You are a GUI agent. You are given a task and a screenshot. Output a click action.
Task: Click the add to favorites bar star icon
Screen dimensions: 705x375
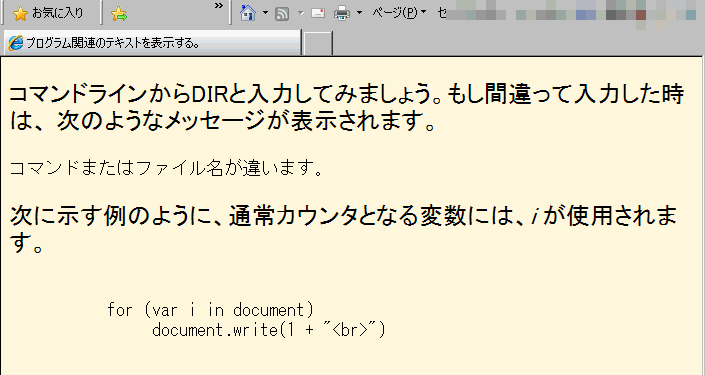click(119, 13)
